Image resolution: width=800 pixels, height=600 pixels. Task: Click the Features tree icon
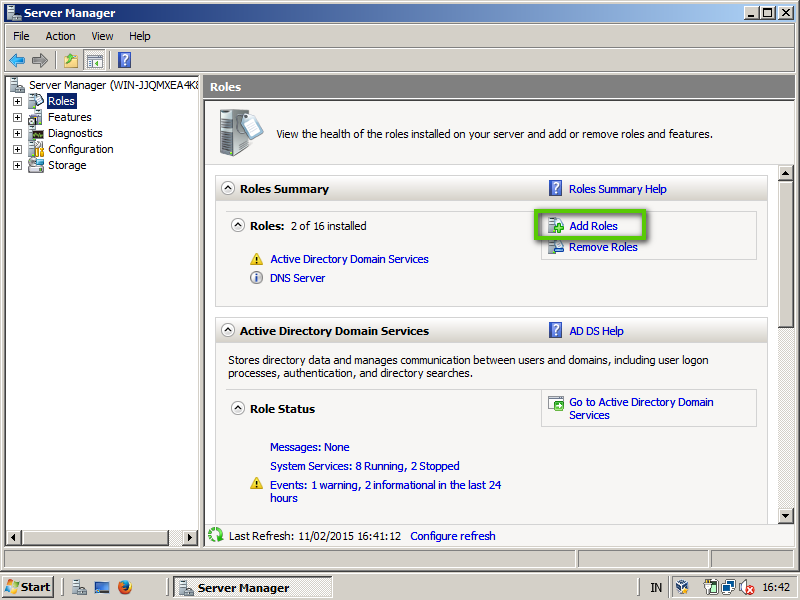36,117
